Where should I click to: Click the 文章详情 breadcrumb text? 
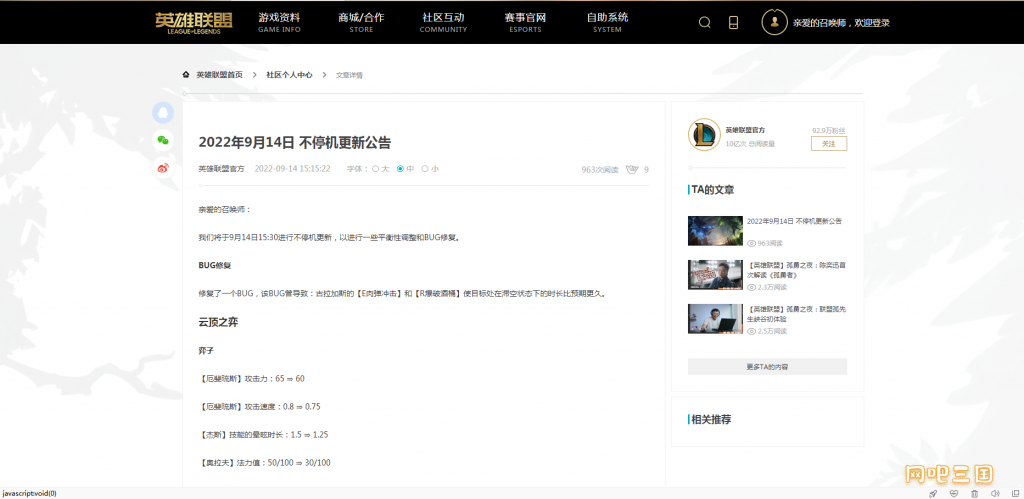point(349,75)
